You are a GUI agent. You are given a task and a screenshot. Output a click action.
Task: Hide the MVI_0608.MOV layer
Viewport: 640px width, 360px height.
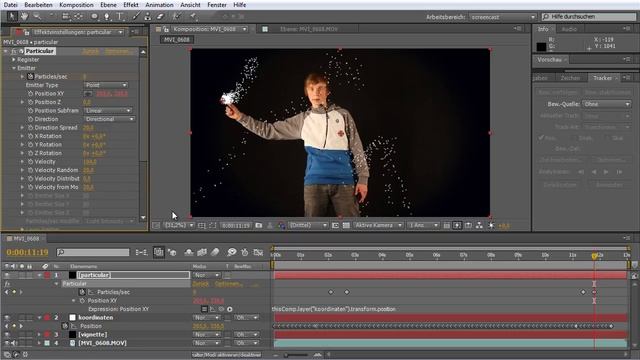[x=7, y=343]
